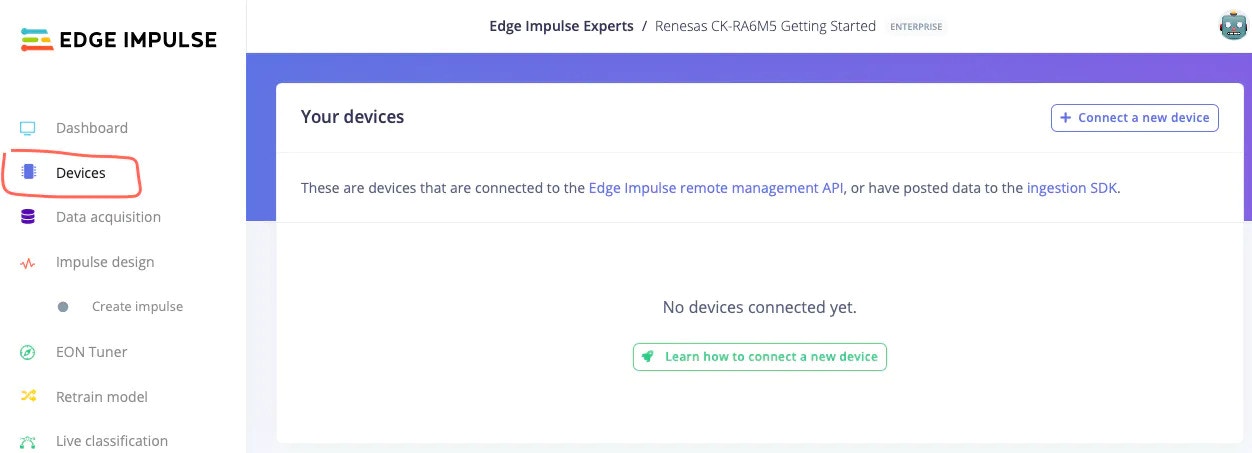Go to EON Tuner page
Screen dimensions: 1252x453
tap(91, 352)
